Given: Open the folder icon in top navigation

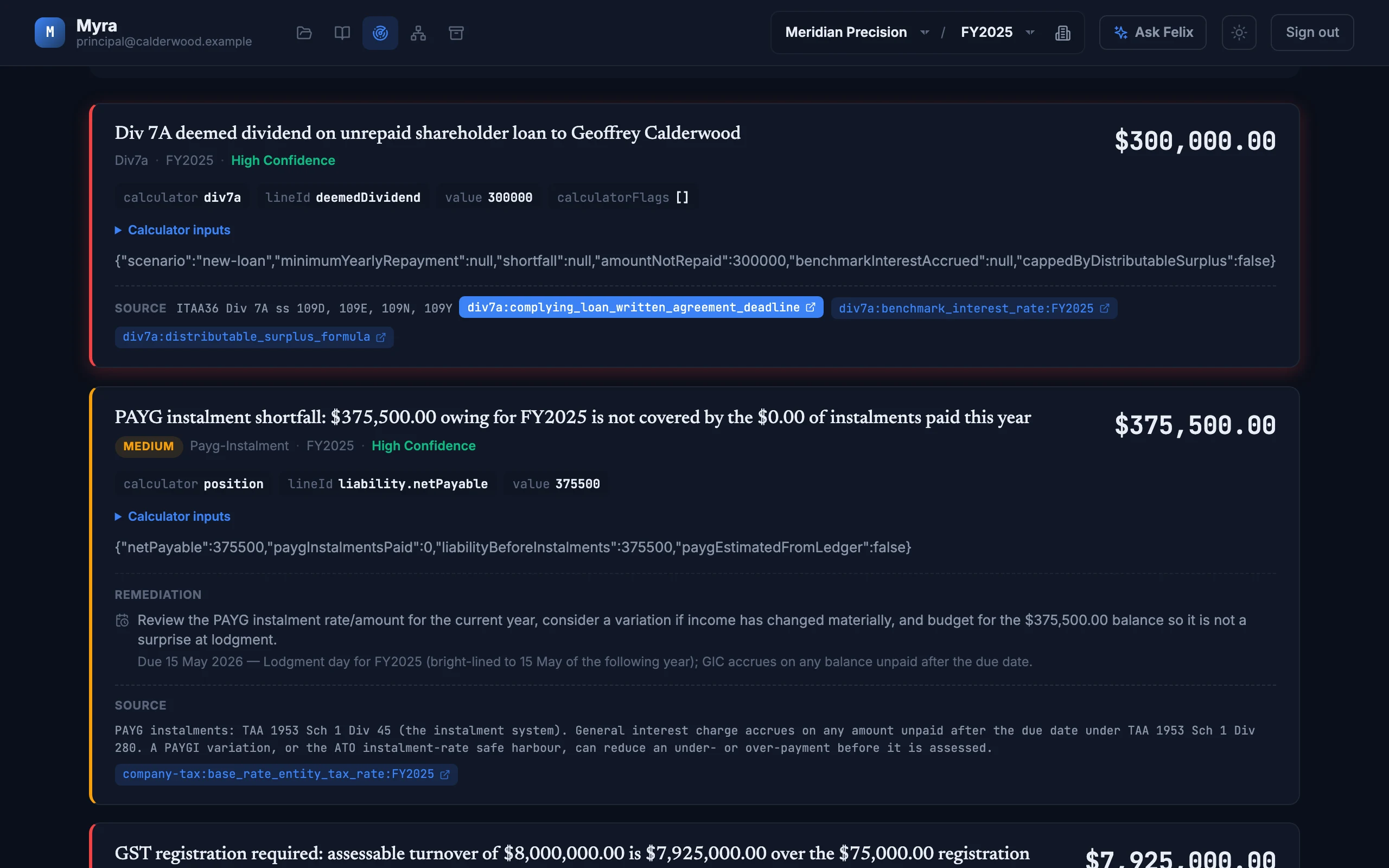Looking at the screenshot, I should coord(304,33).
